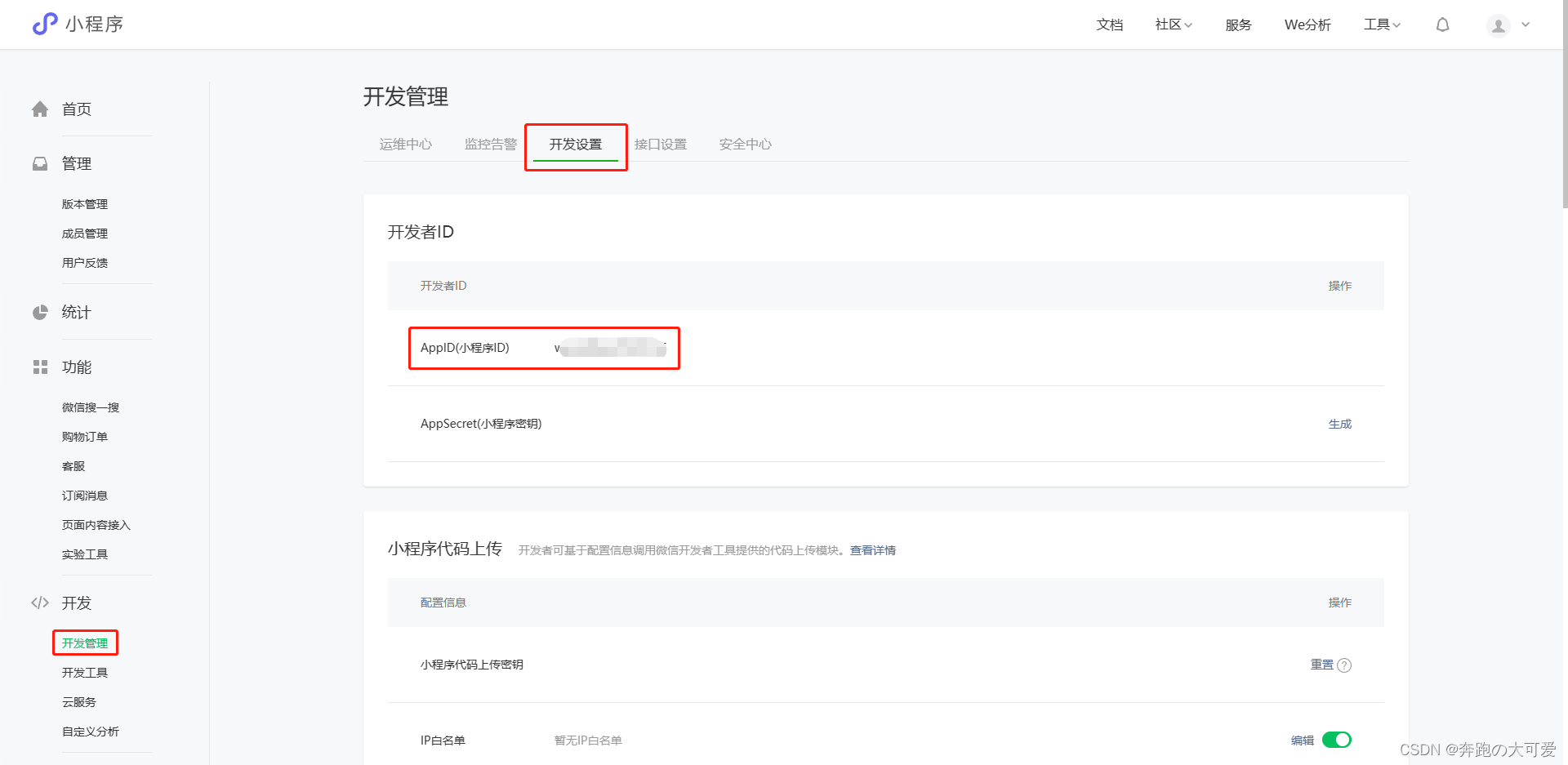
Task: Click 生成 for AppSecret
Action: 1340,424
